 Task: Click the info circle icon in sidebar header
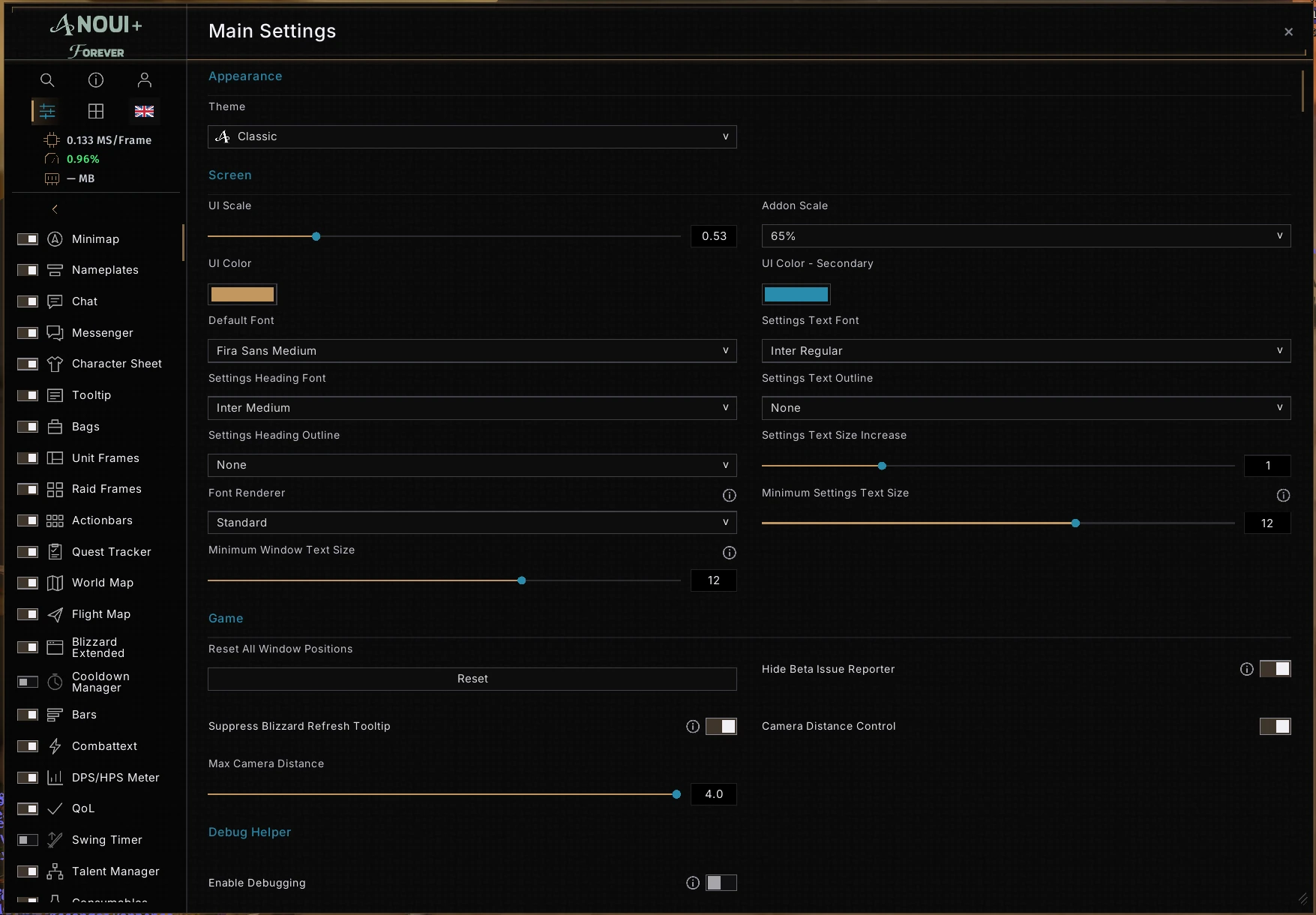coord(96,80)
